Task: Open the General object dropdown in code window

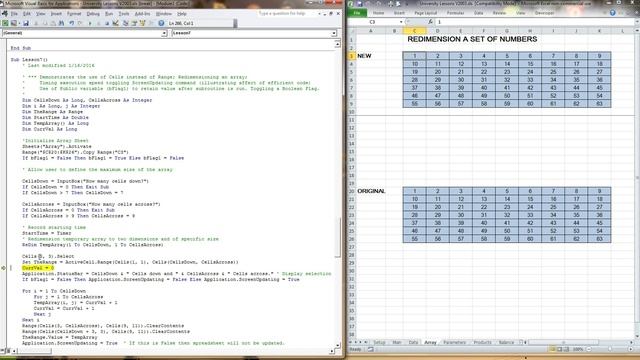Action: (164, 33)
